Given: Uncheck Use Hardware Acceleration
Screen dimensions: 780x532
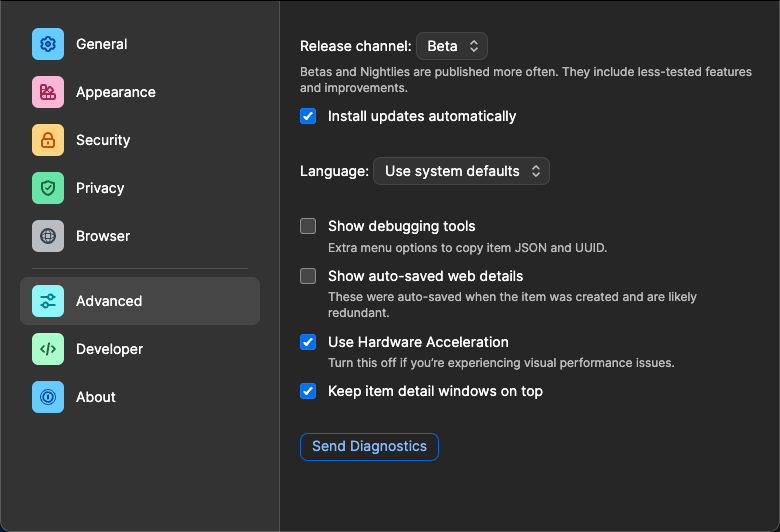Looking at the screenshot, I should (308, 342).
